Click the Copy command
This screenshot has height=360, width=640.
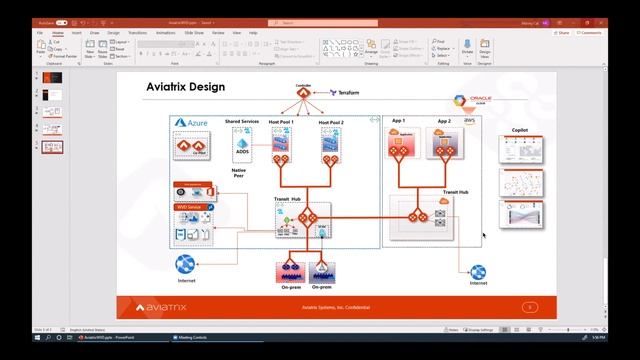point(56,49)
